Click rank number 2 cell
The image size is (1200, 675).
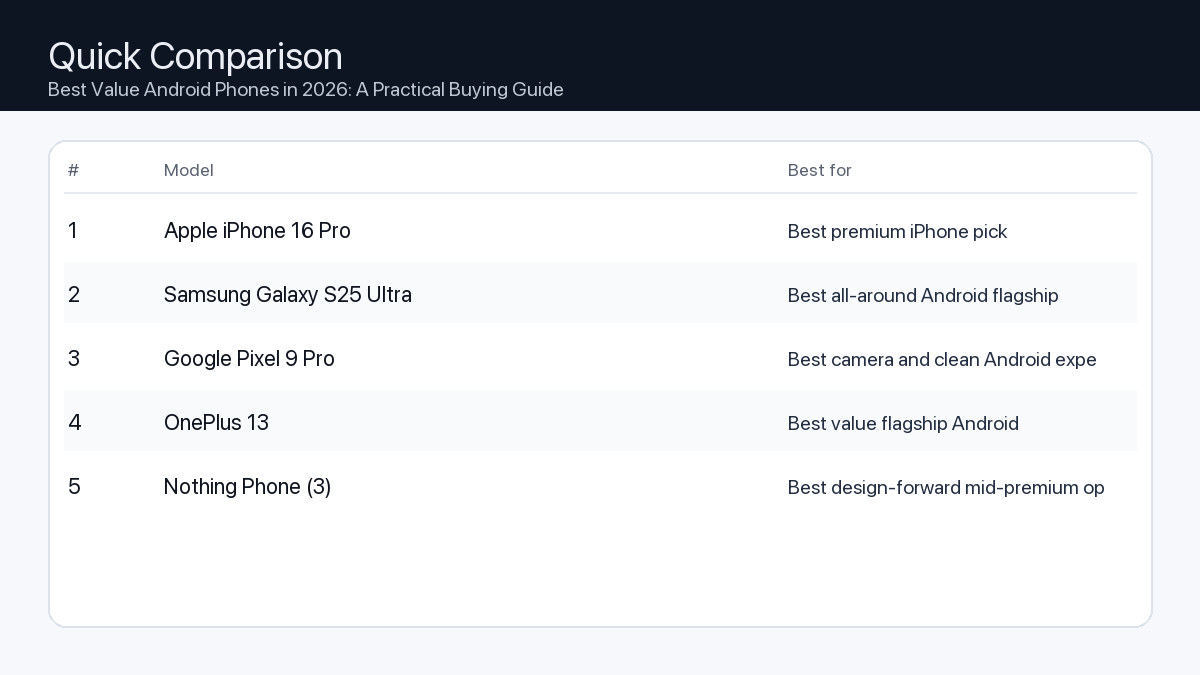[73, 295]
